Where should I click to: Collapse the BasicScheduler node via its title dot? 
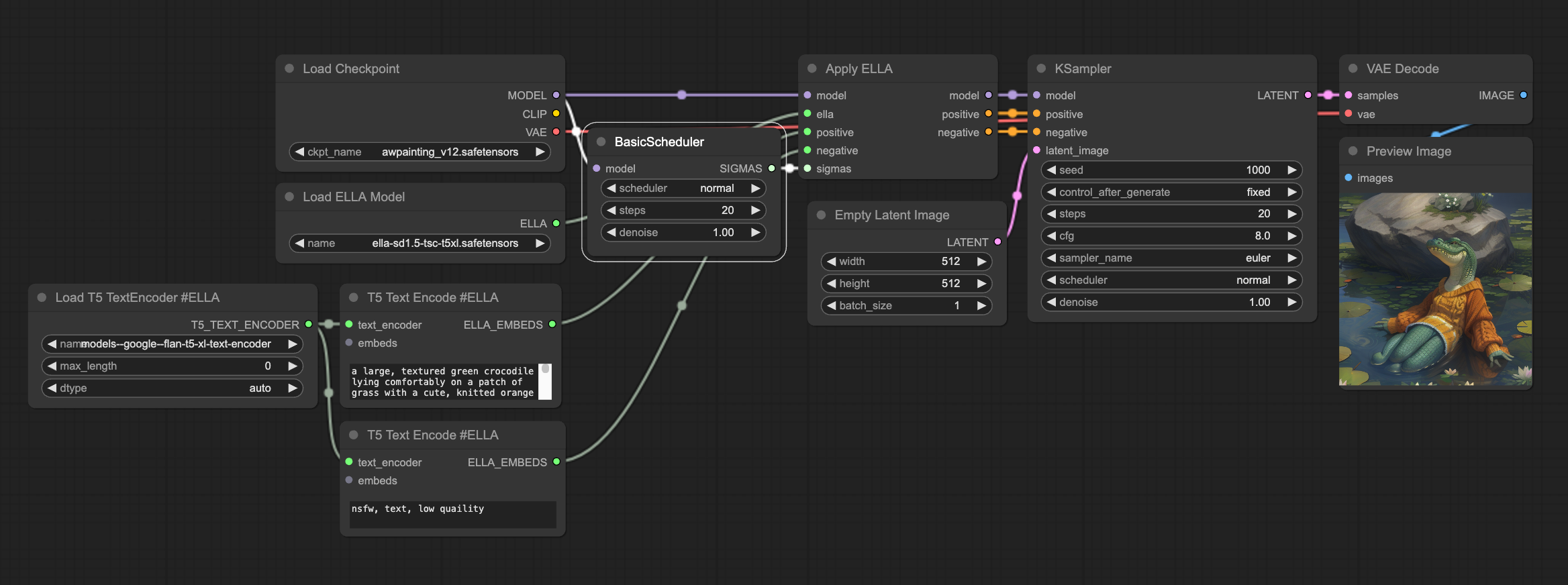[x=601, y=142]
